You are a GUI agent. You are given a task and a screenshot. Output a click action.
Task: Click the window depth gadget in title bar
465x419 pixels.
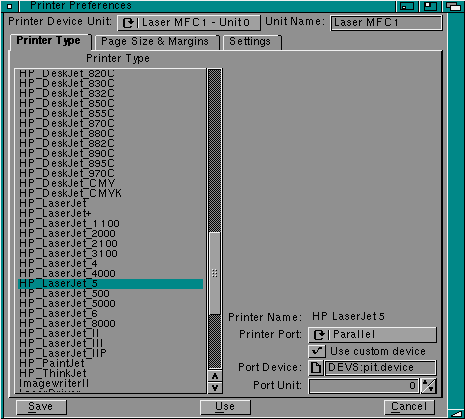454,6
